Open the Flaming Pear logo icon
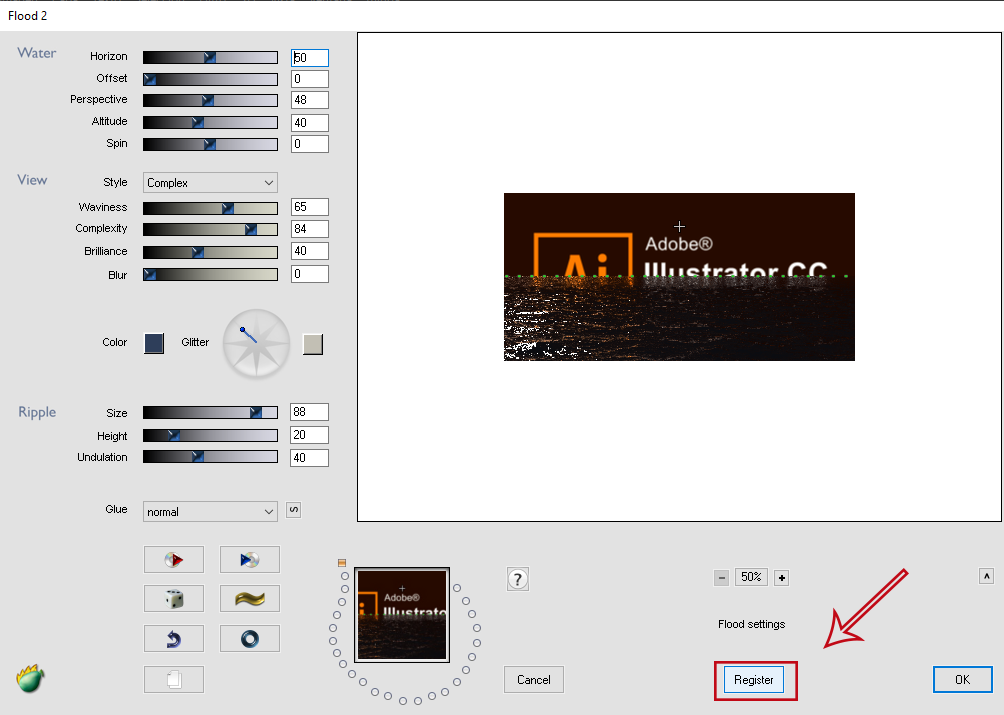Viewport: 1004px width, 715px height. 30,679
